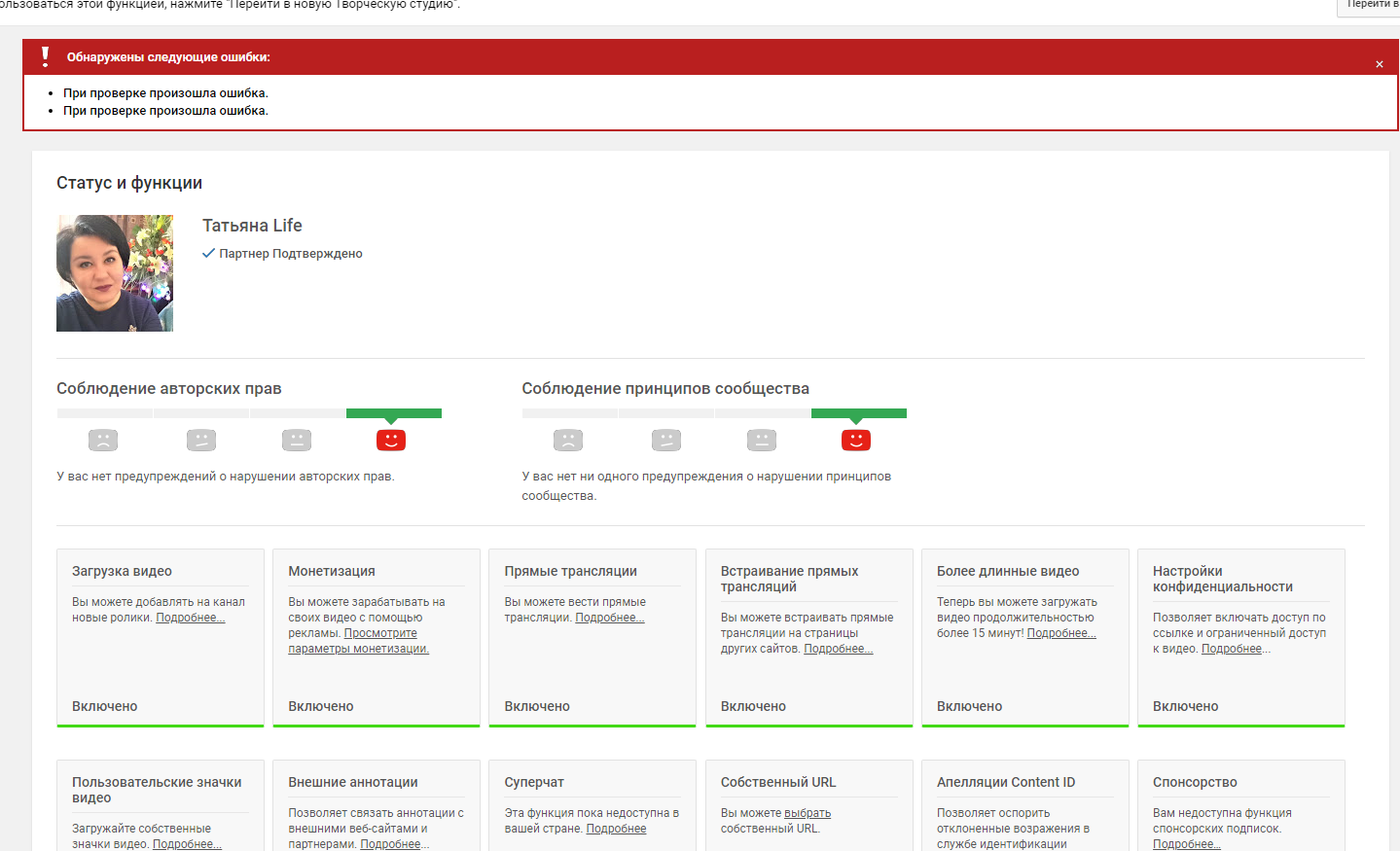Click the Соблюдение авторских прав heading

169,388
